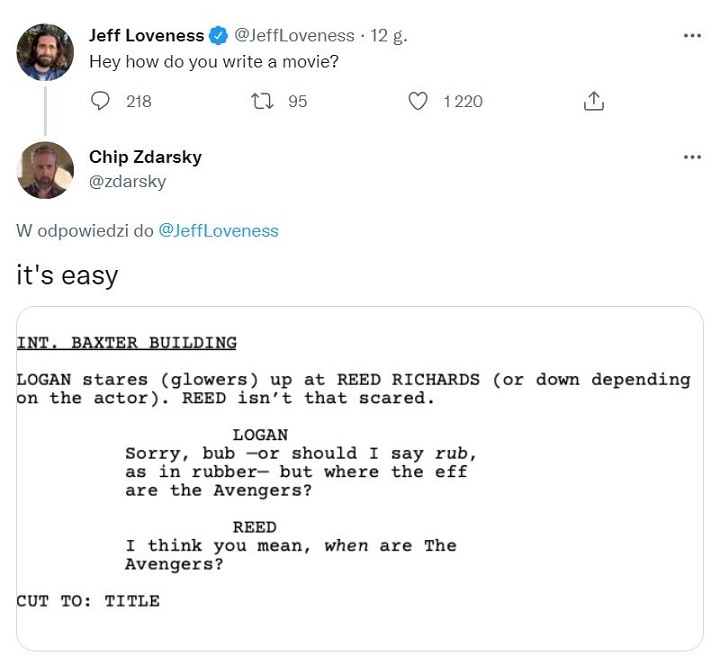The width and height of the screenshot is (720, 665).
Task: Click the 218 replies count number
Action: tap(139, 101)
